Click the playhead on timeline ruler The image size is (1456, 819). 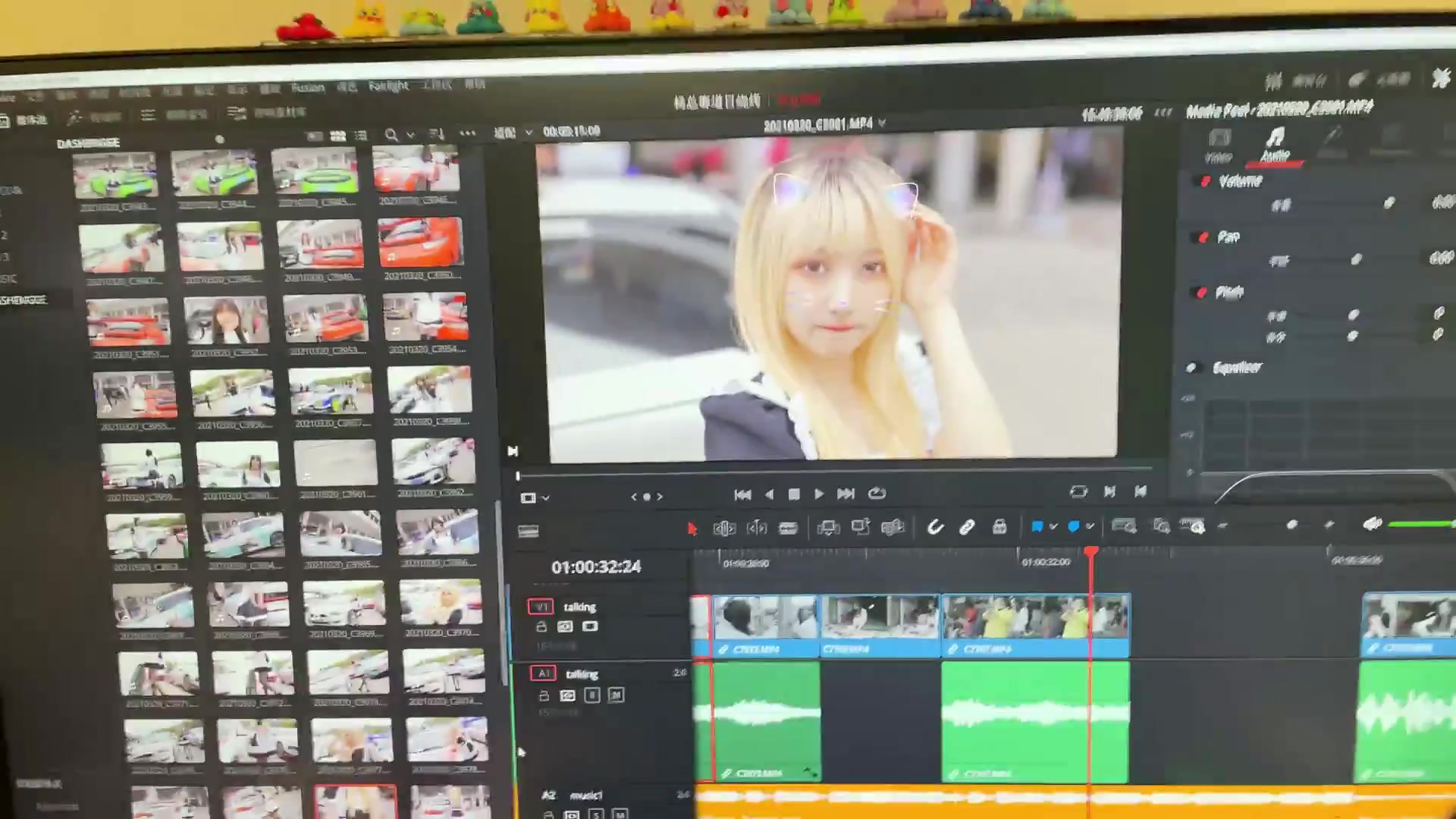pyautogui.click(x=1090, y=552)
